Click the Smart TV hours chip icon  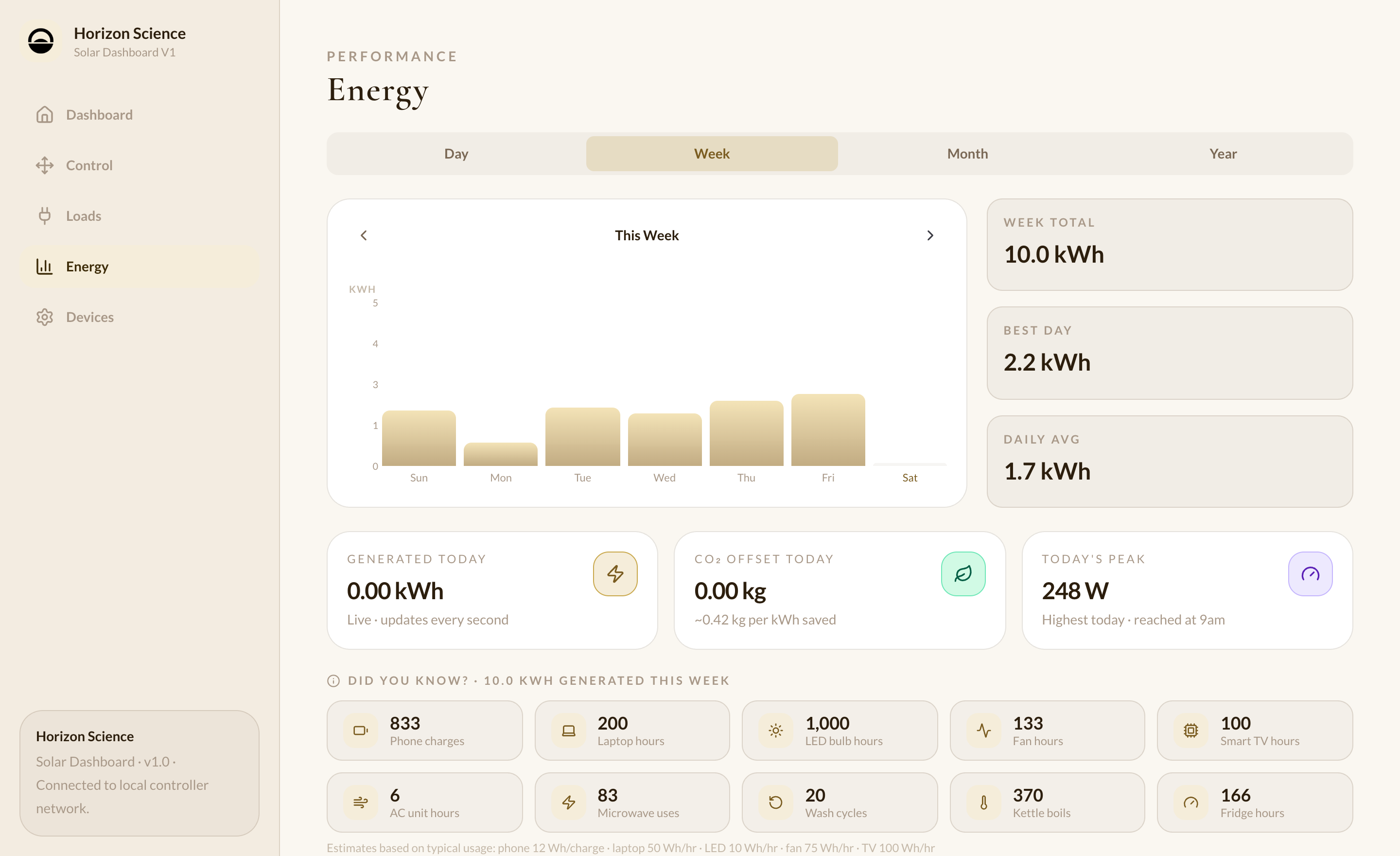click(x=1191, y=731)
